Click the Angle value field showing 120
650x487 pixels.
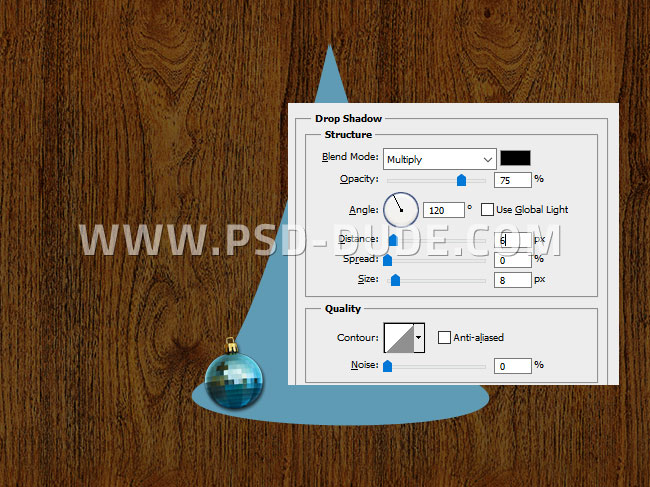coord(444,210)
